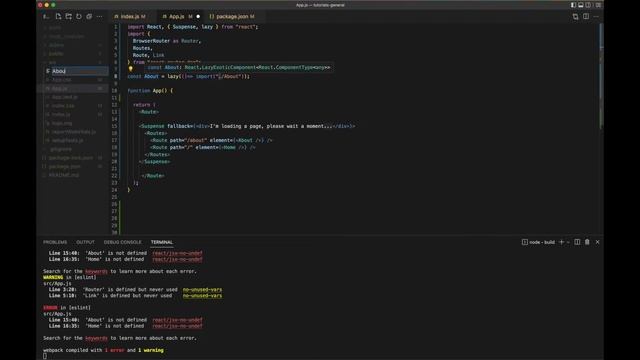Screen dimensions: 640x360
Task: Select reportWebVitals.js in Explorer tree
Action: pos(73,132)
